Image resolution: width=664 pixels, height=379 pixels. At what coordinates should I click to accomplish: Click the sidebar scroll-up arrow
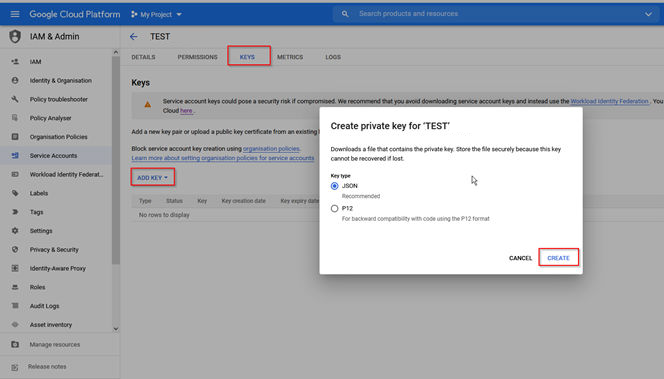pyautogui.click(x=116, y=52)
